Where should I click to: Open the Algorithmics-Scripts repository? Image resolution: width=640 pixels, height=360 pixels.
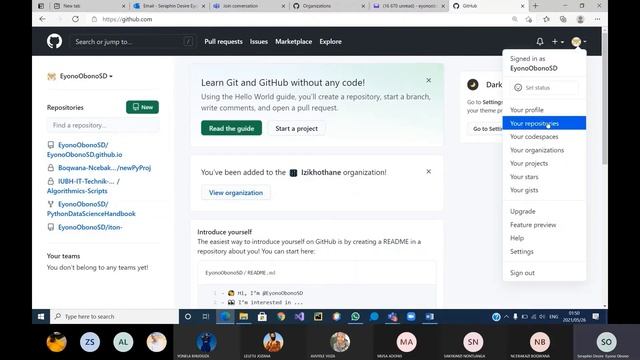click(x=84, y=186)
